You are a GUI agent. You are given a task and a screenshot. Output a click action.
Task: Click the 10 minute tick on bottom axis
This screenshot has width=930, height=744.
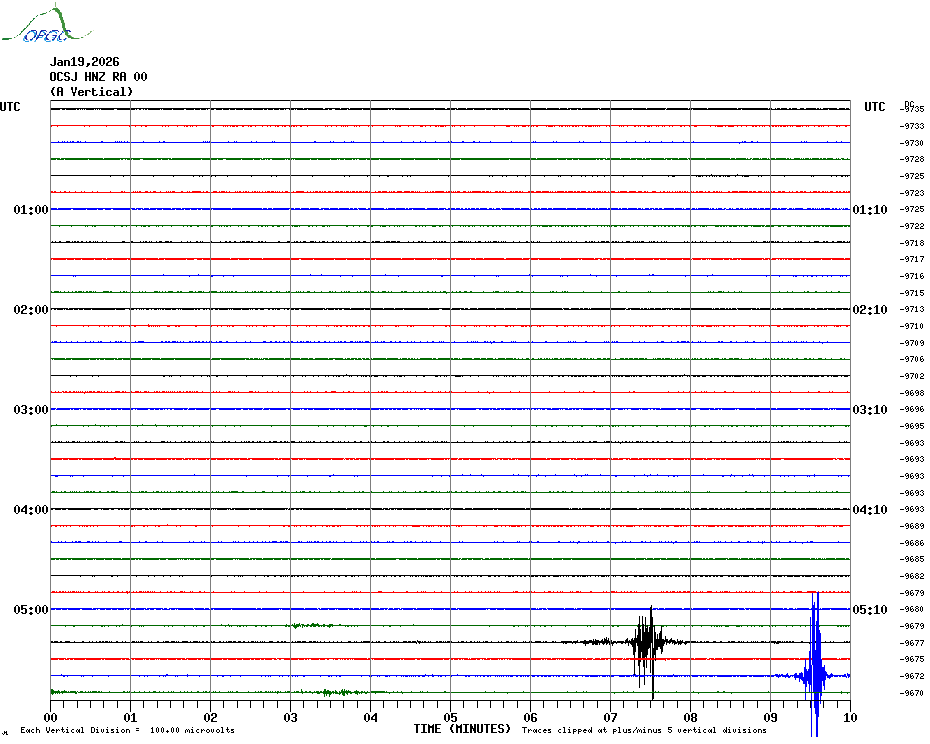pyautogui.click(x=849, y=717)
